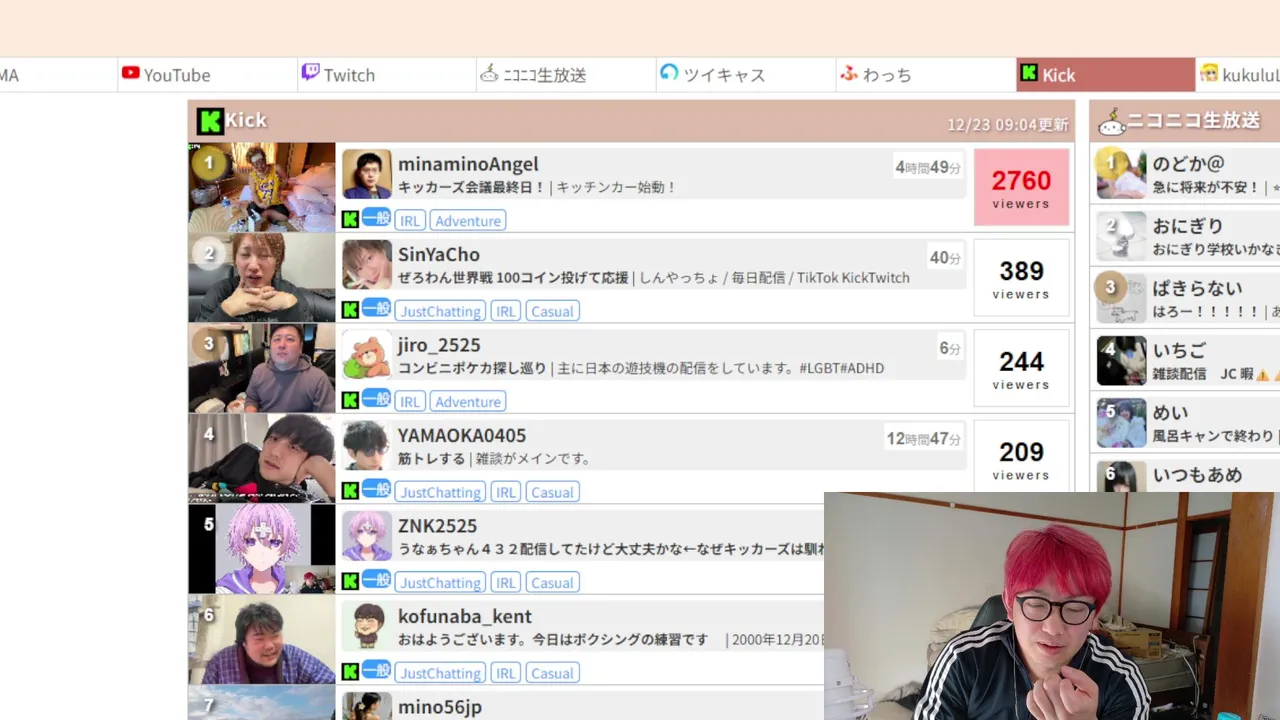This screenshot has height=720, width=1280.
Task: Click IRL tag on ZNK2525 row
Action: click(x=506, y=583)
